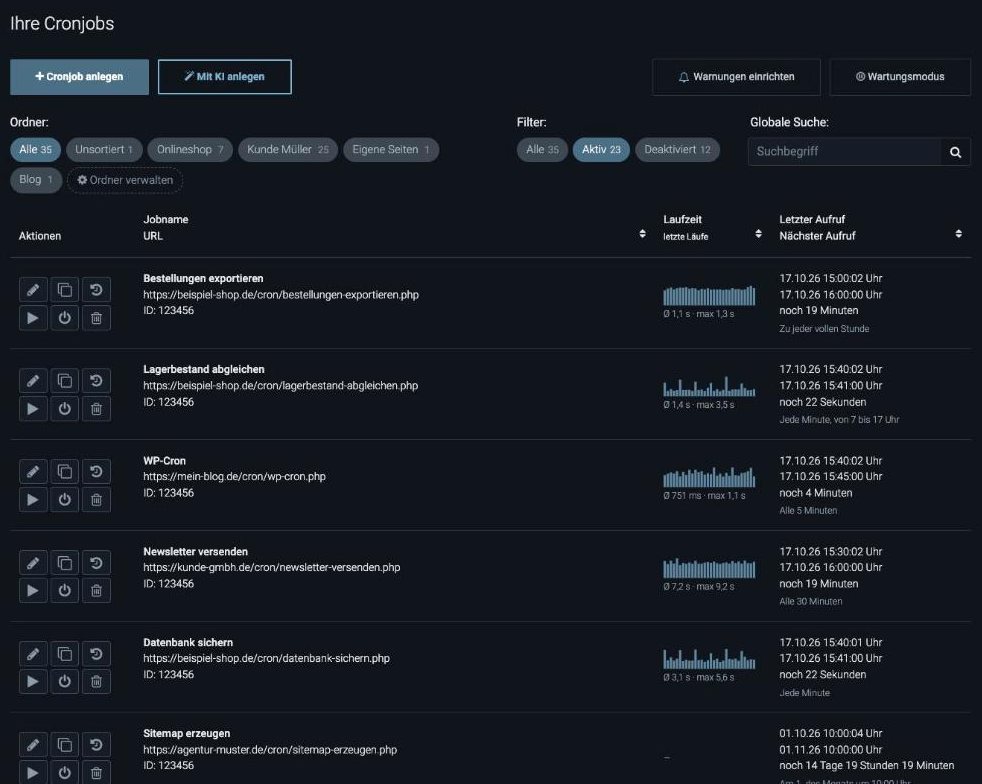The width and height of the screenshot is (982, 784).
Task: Click the search magnifier icon
Action: point(956,152)
